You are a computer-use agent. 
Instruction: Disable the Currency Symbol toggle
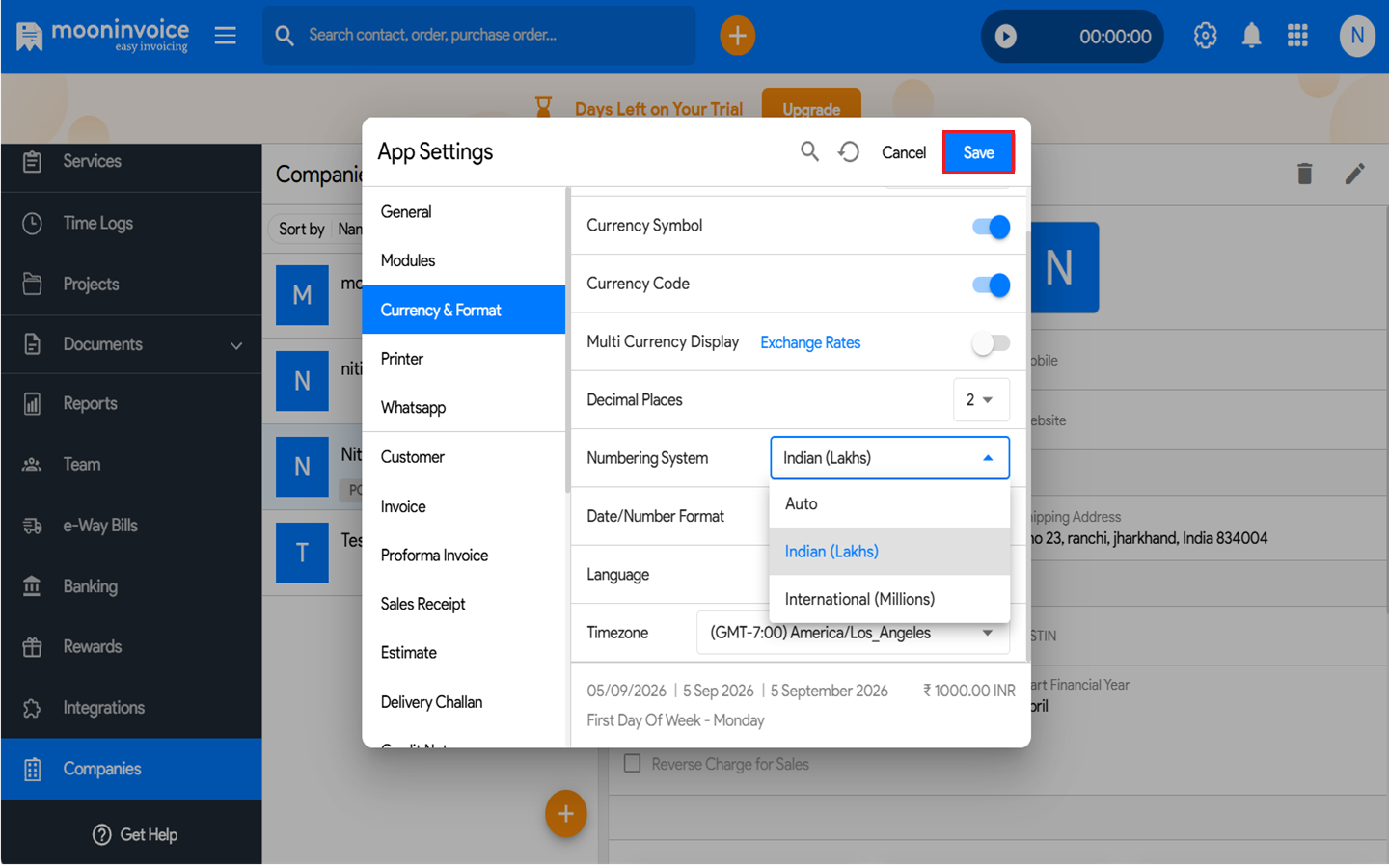tap(991, 226)
